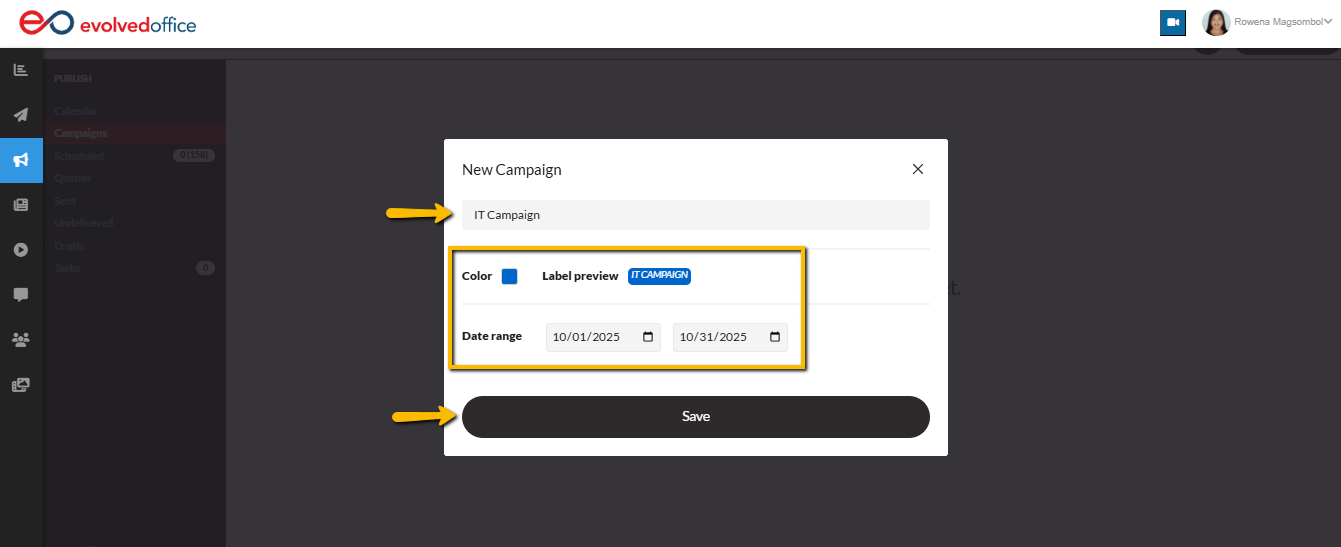Click the paper plane sidebar icon
The height and width of the screenshot is (547, 1341).
[20, 115]
